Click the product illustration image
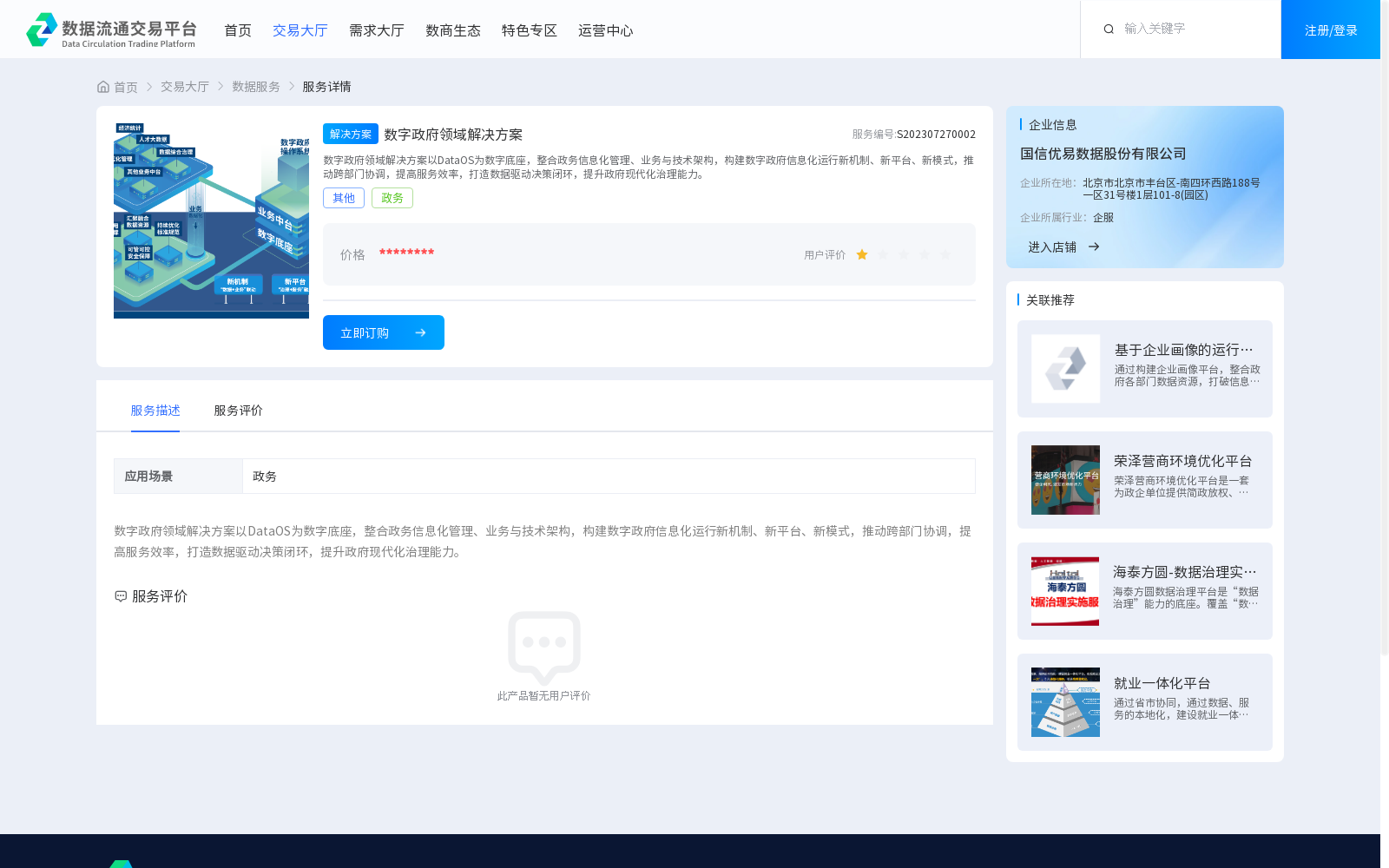Image resolution: width=1389 pixels, height=868 pixels. click(x=211, y=220)
